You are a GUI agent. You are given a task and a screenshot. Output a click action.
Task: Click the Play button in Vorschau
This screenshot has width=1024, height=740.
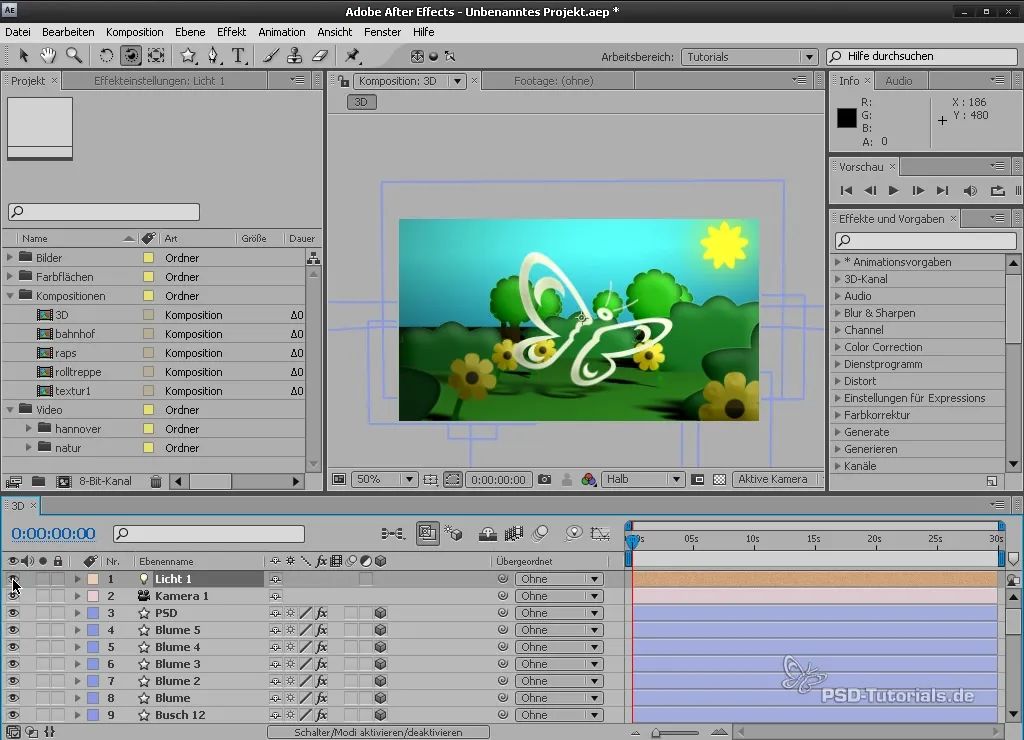point(893,191)
